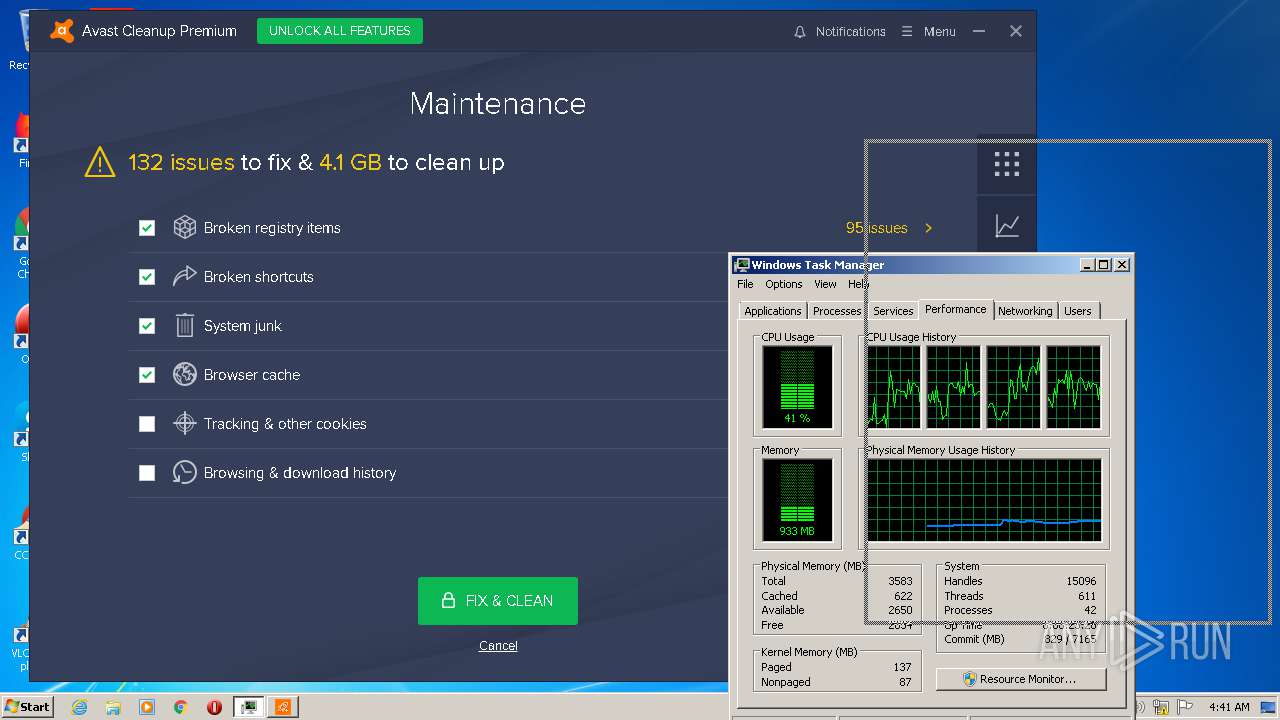The width and height of the screenshot is (1280, 720).
Task: Click the 4:41 AM system clock
Action: click(1229, 707)
